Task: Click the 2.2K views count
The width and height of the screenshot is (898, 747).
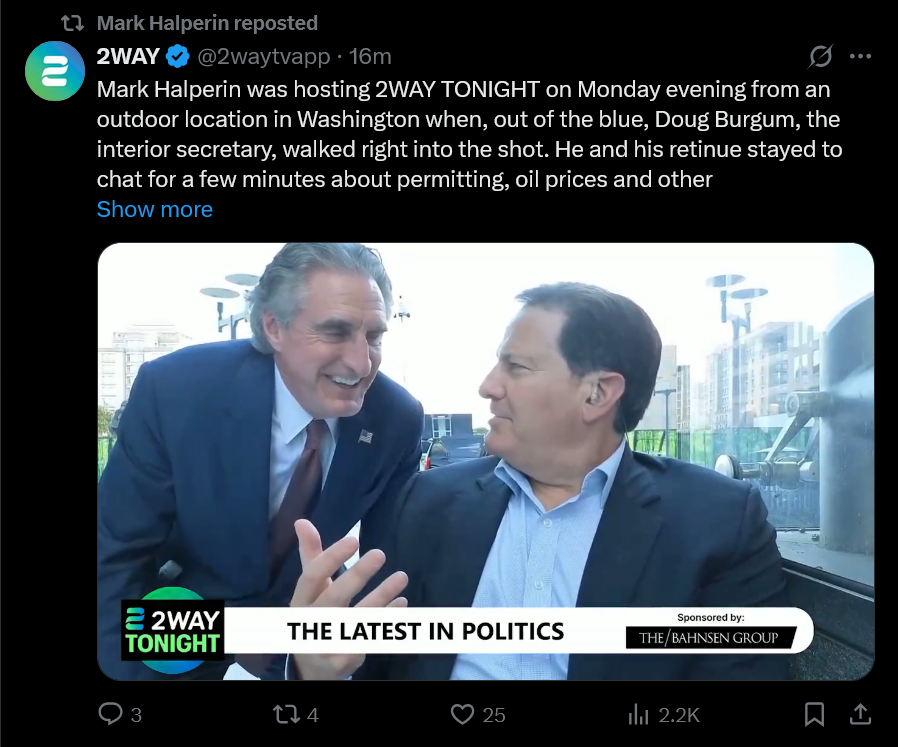Action: pyautogui.click(x=679, y=715)
